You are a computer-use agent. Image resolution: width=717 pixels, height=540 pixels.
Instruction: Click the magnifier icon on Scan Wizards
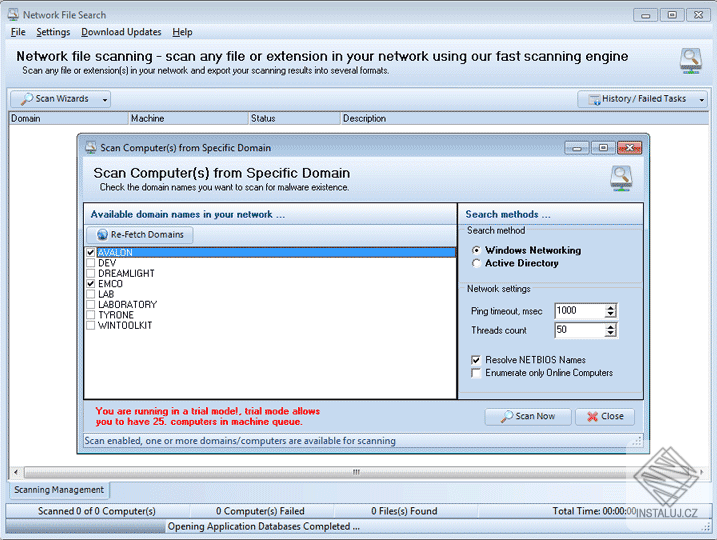pyautogui.click(x=27, y=99)
